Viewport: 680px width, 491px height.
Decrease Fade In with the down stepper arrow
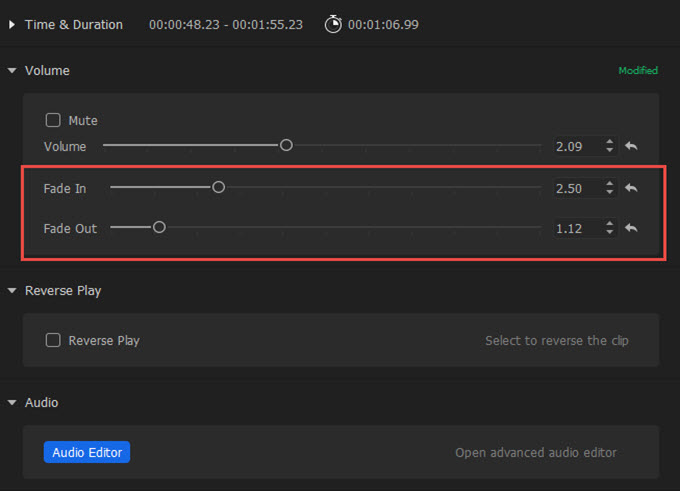(610, 192)
